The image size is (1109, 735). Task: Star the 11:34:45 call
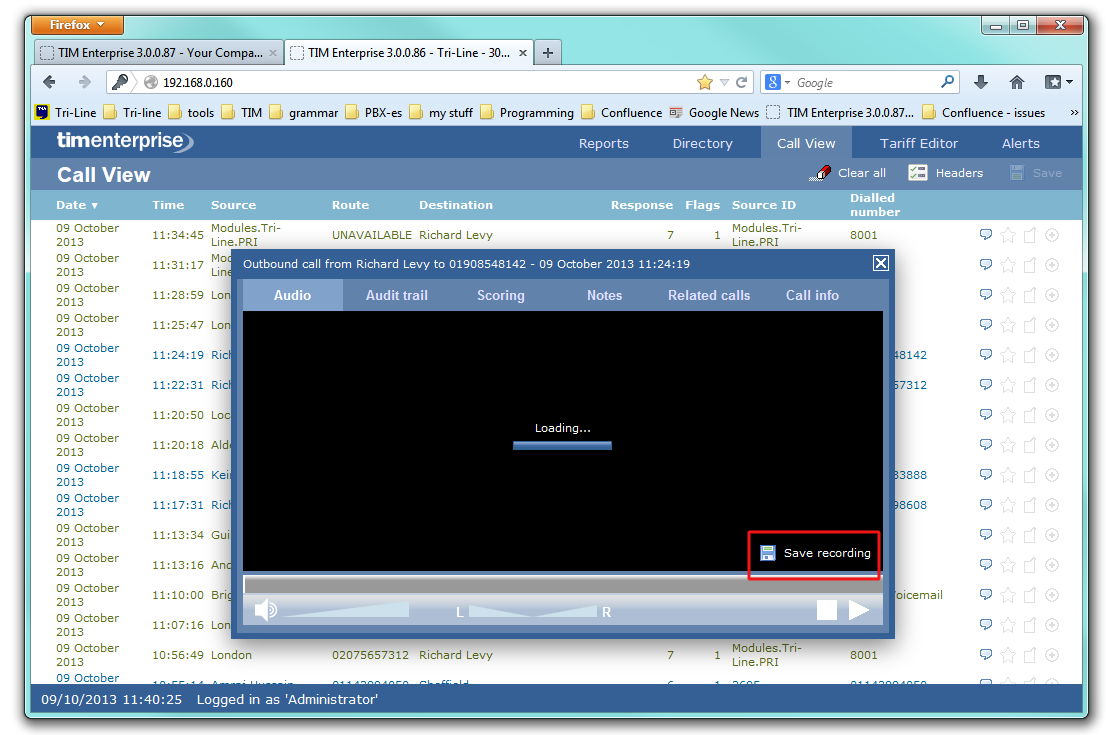[1008, 235]
